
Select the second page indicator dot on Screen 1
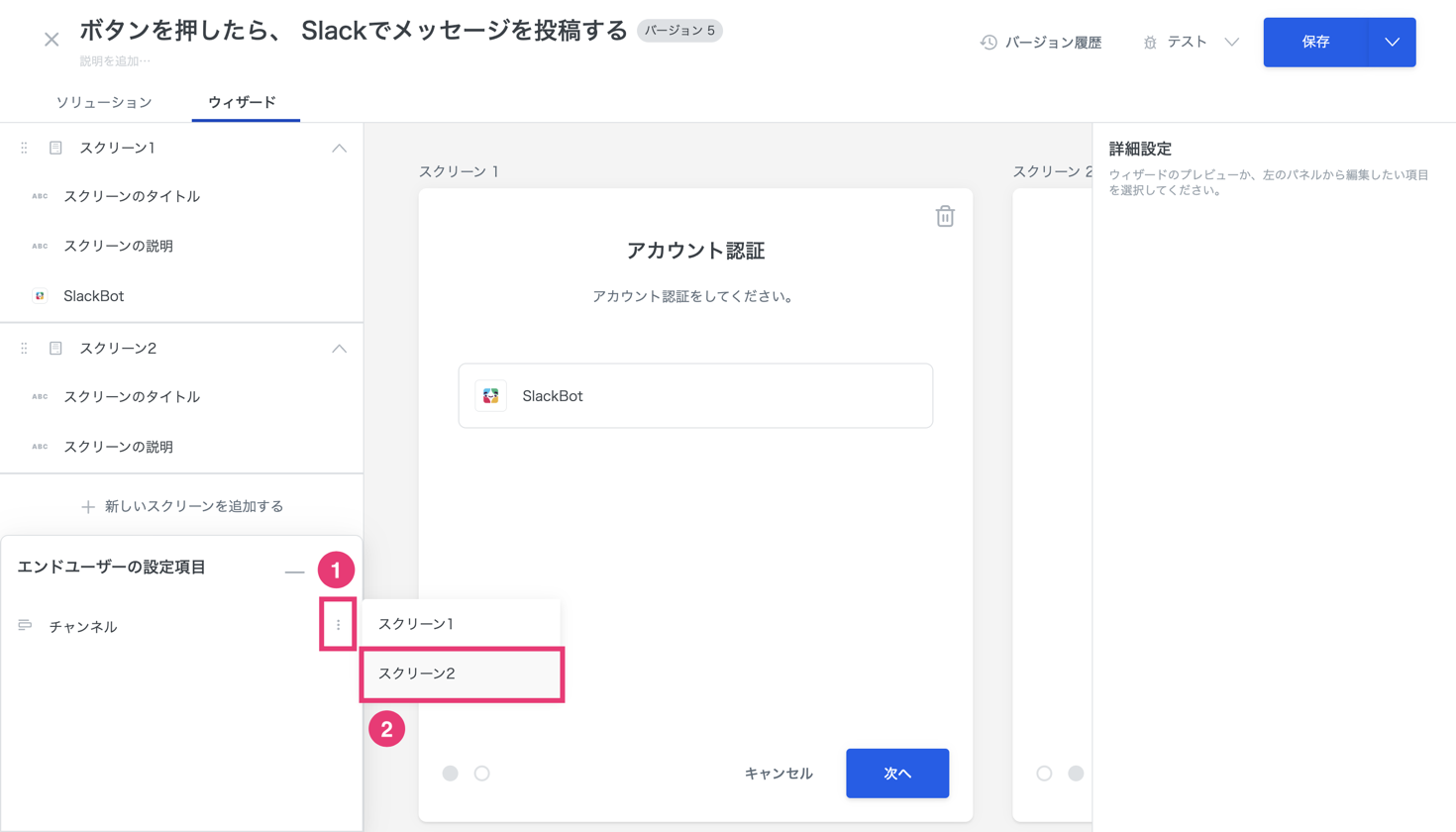tap(482, 774)
